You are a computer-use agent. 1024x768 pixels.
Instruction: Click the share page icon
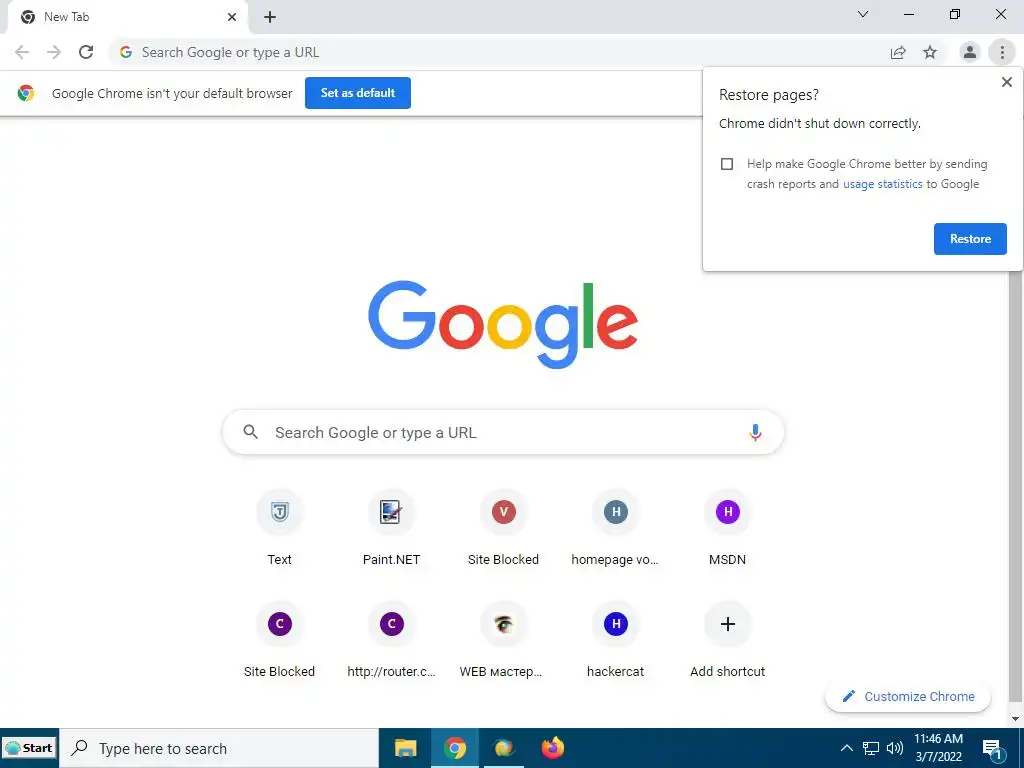tap(898, 52)
